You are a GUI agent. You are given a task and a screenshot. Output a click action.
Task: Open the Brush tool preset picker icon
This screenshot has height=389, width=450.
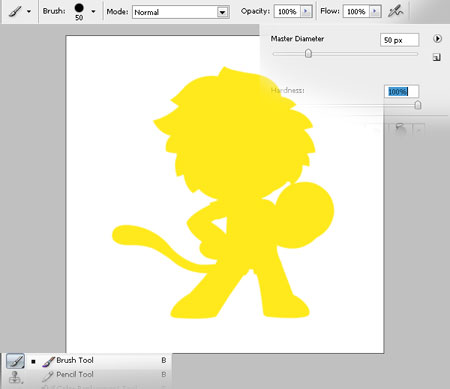point(15,11)
